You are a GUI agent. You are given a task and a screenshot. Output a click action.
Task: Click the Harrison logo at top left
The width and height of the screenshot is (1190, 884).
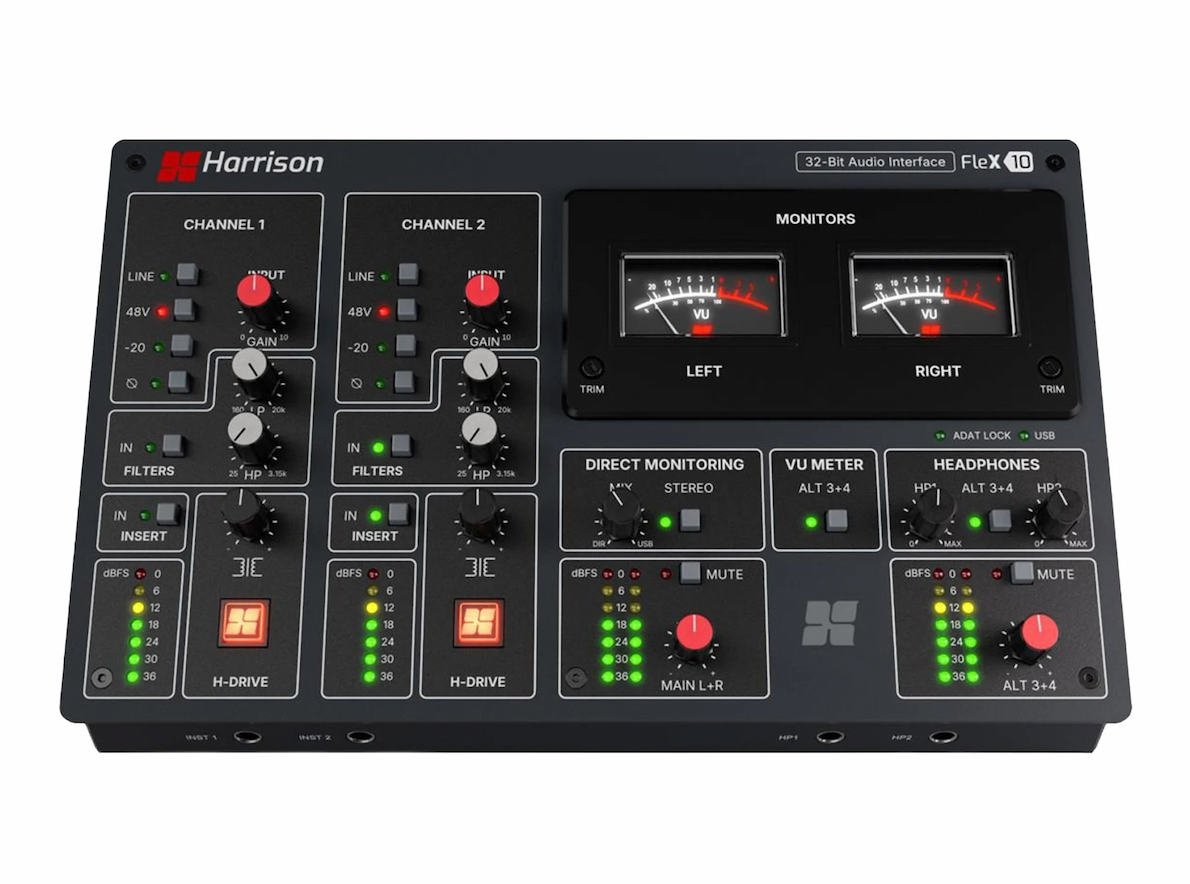[240, 165]
